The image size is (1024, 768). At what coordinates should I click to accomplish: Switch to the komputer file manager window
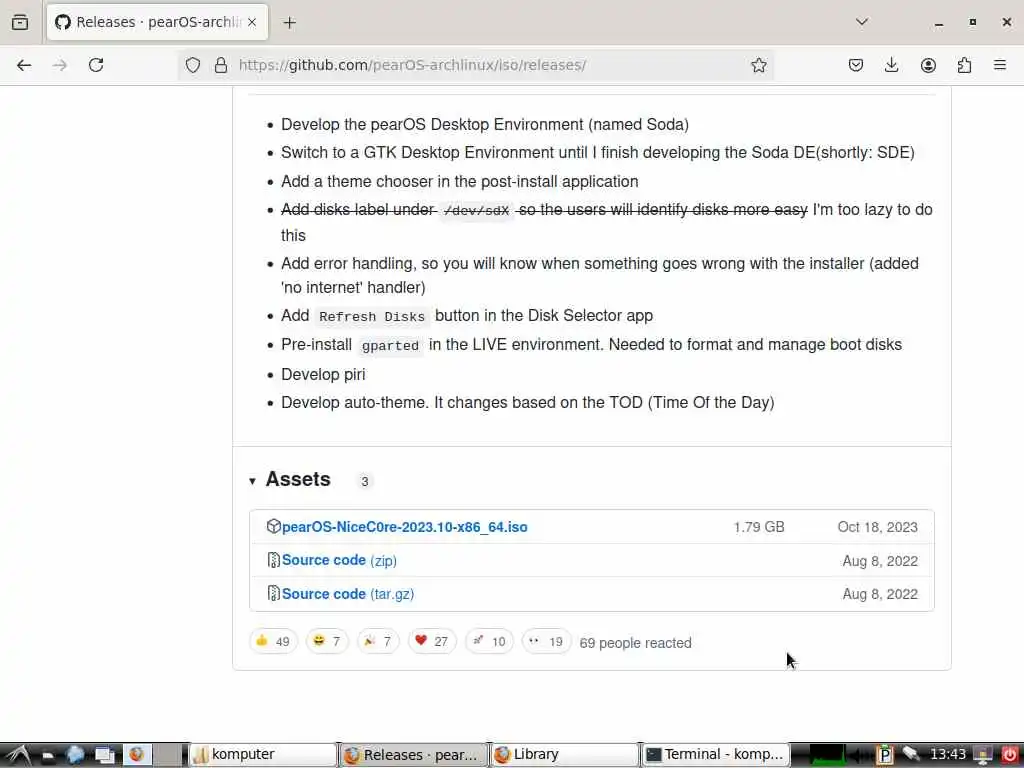point(263,755)
